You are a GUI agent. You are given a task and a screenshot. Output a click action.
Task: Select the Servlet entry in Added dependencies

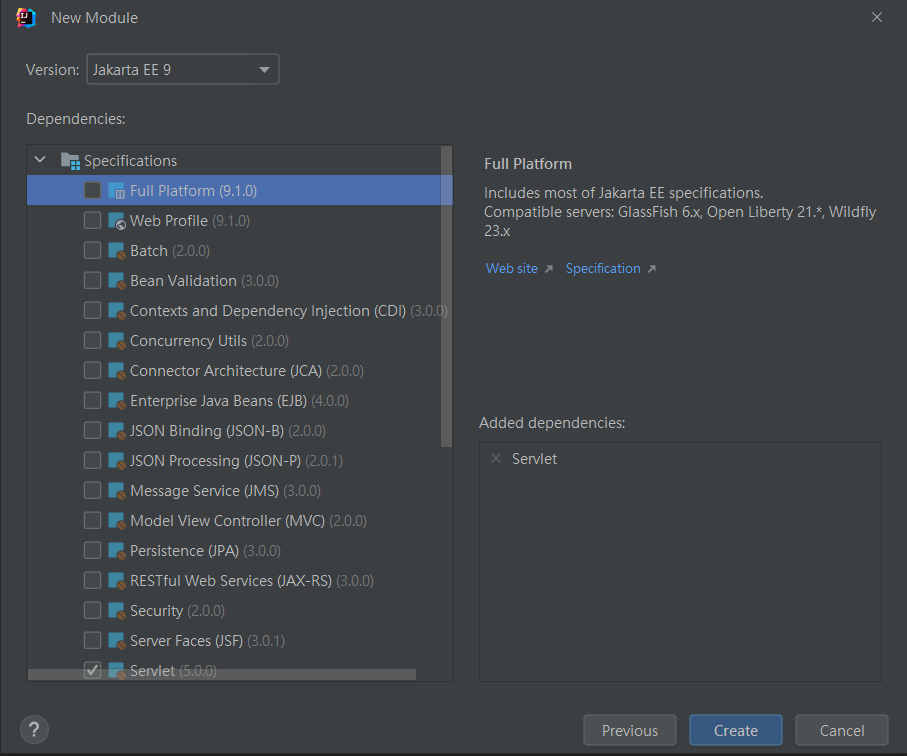(x=534, y=459)
